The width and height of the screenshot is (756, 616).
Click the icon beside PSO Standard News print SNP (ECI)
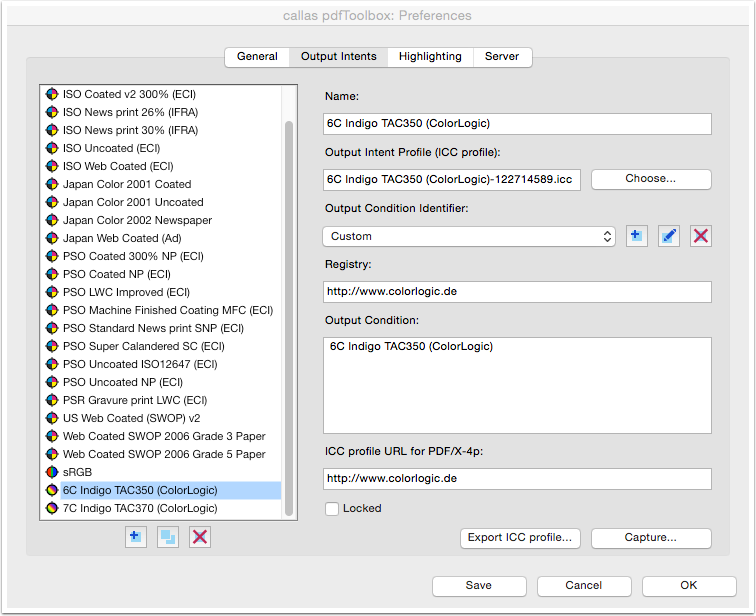[52, 328]
